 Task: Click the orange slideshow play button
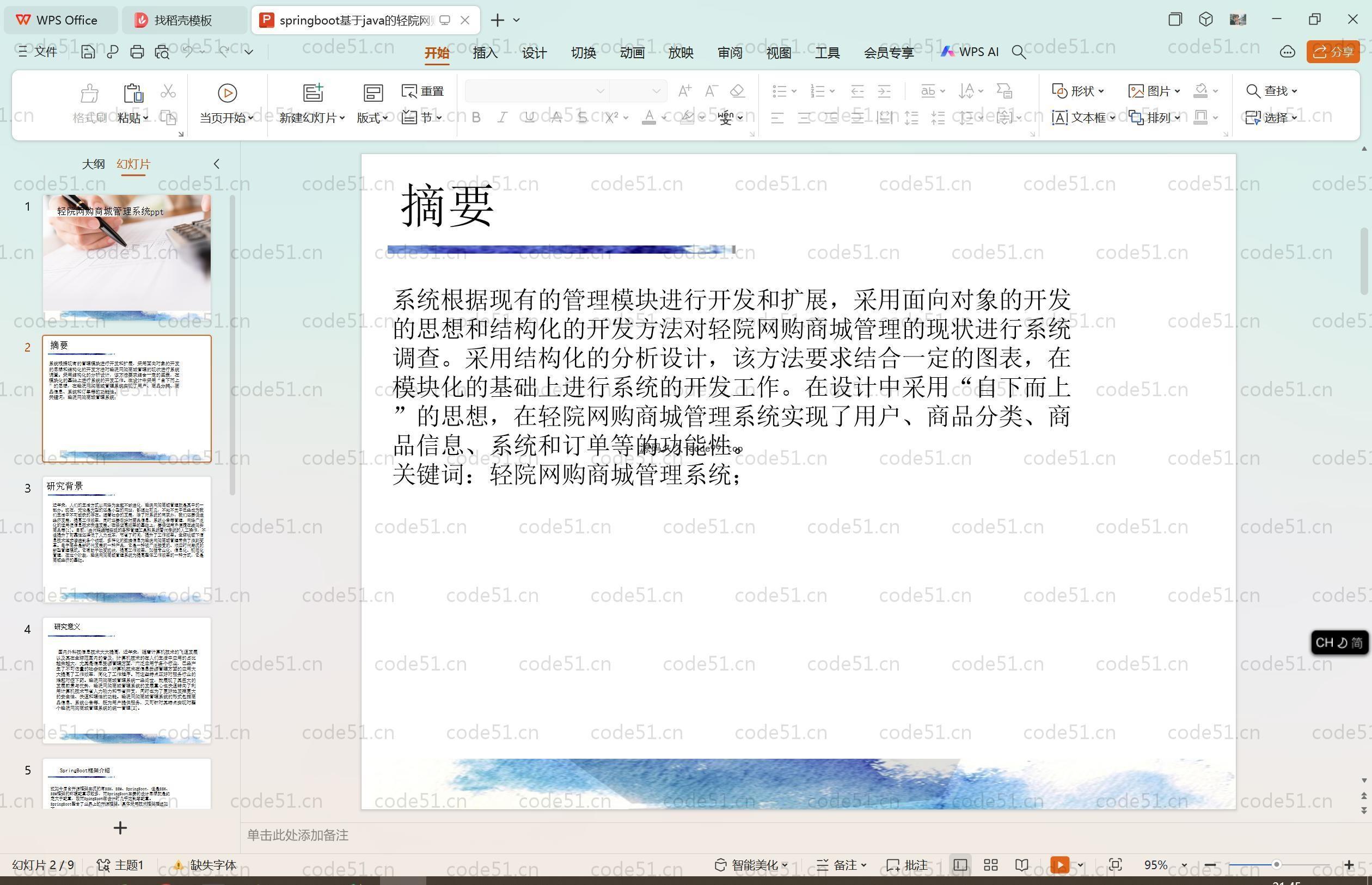pos(1060,865)
